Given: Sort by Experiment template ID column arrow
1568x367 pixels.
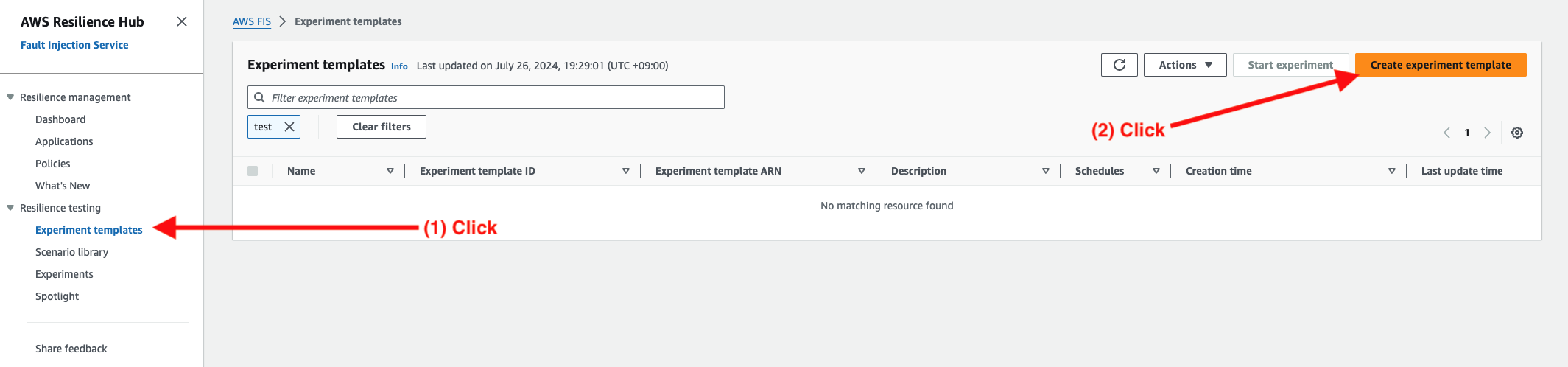Looking at the screenshot, I should click(626, 171).
